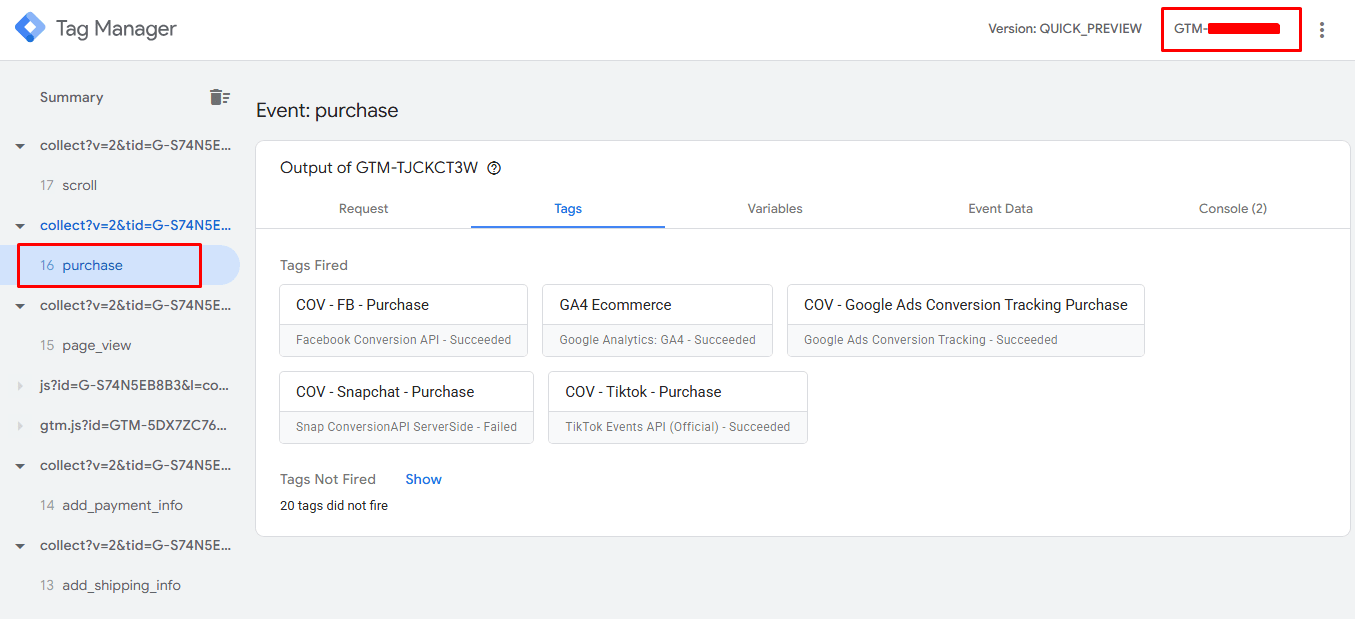Switch to the Console (2) tab
Viewport: 1355px width, 619px height.
click(1233, 209)
